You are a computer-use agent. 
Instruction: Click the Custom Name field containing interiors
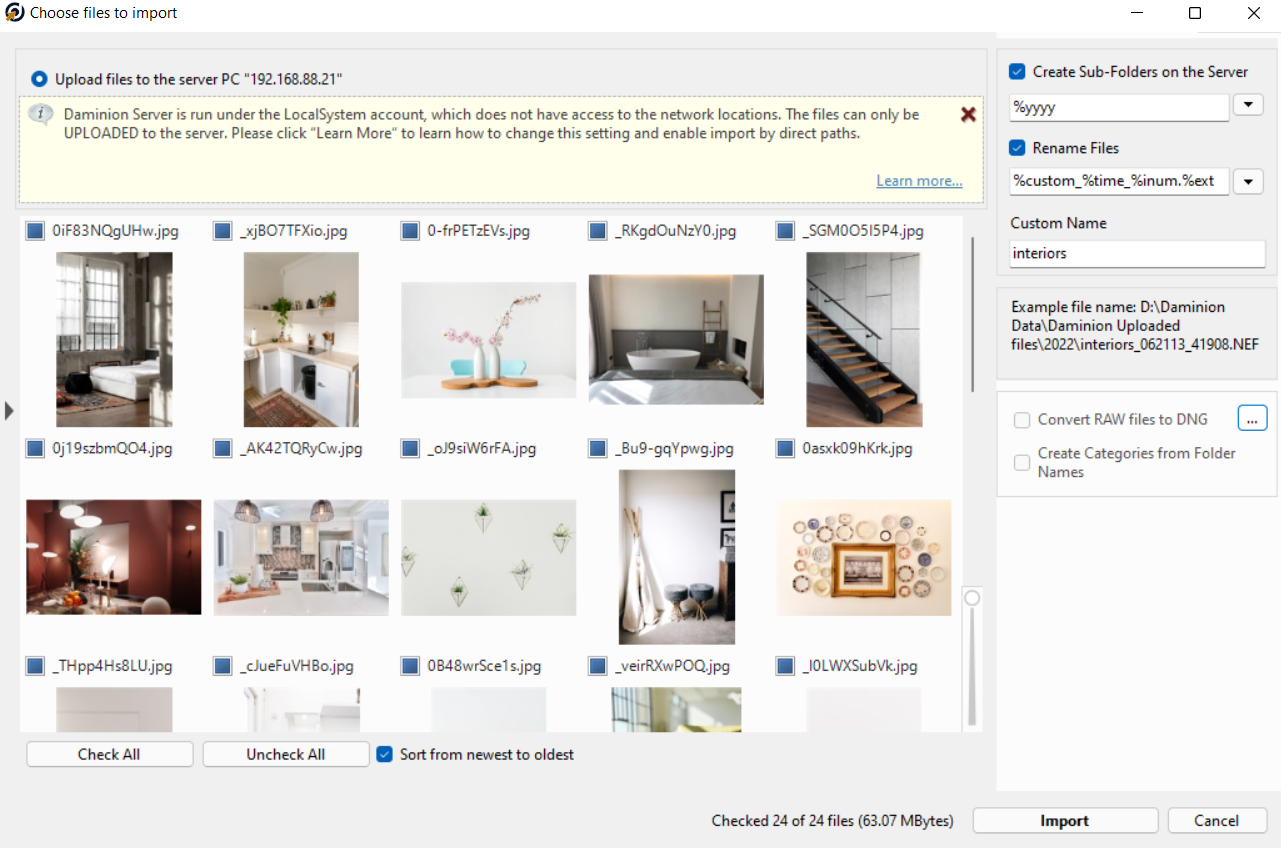coord(1137,253)
